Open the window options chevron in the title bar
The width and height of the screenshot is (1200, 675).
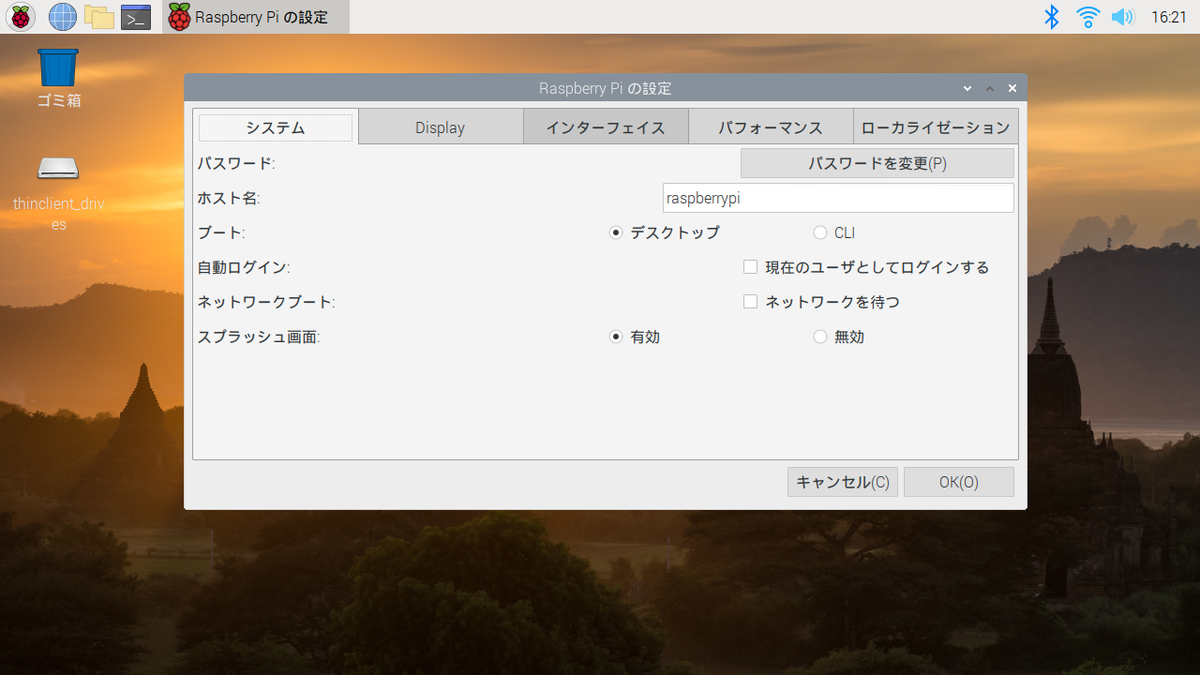point(966,88)
